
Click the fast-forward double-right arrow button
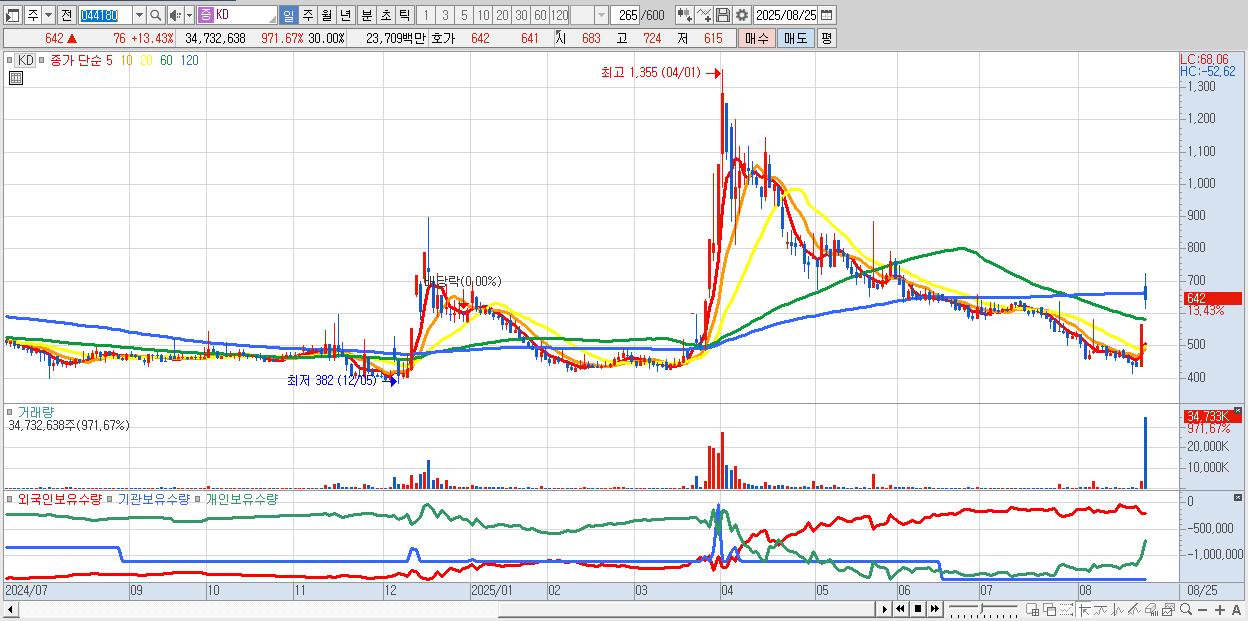click(934, 609)
